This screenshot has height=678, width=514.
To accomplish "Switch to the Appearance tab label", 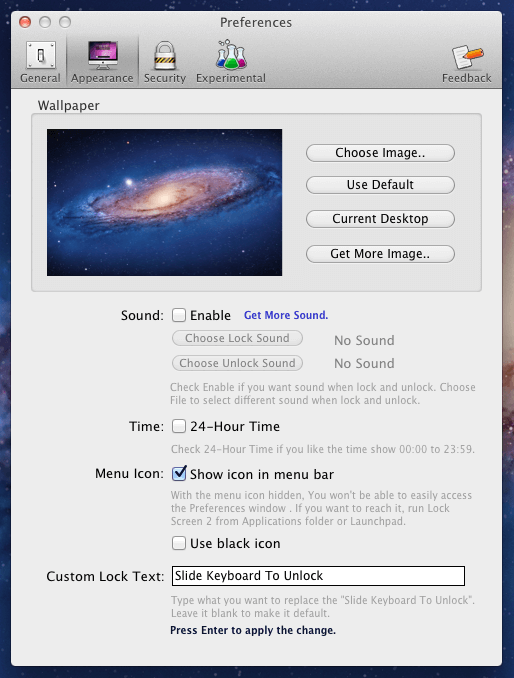I will [102, 78].
